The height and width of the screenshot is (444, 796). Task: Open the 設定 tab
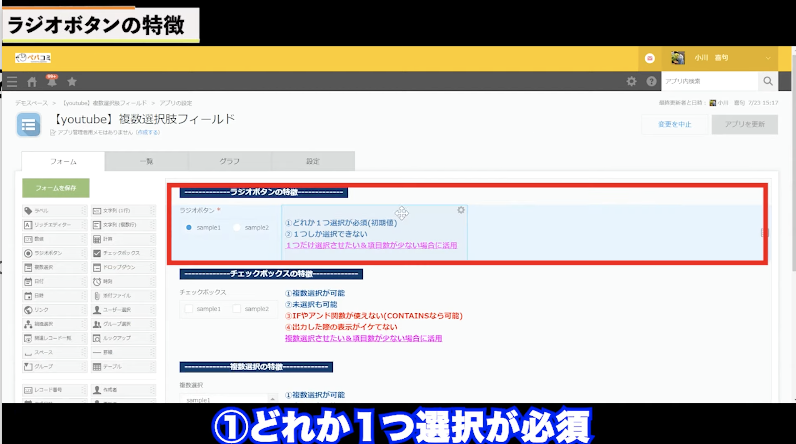pos(313,161)
